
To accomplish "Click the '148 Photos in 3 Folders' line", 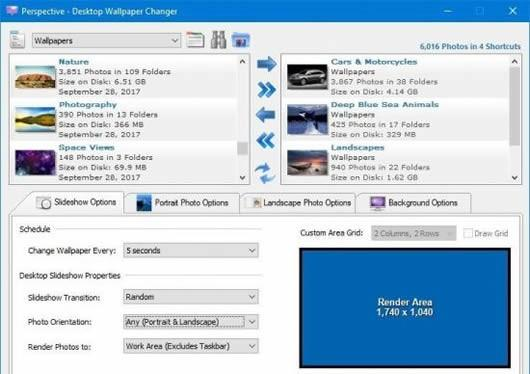I will click(x=106, y=158).
